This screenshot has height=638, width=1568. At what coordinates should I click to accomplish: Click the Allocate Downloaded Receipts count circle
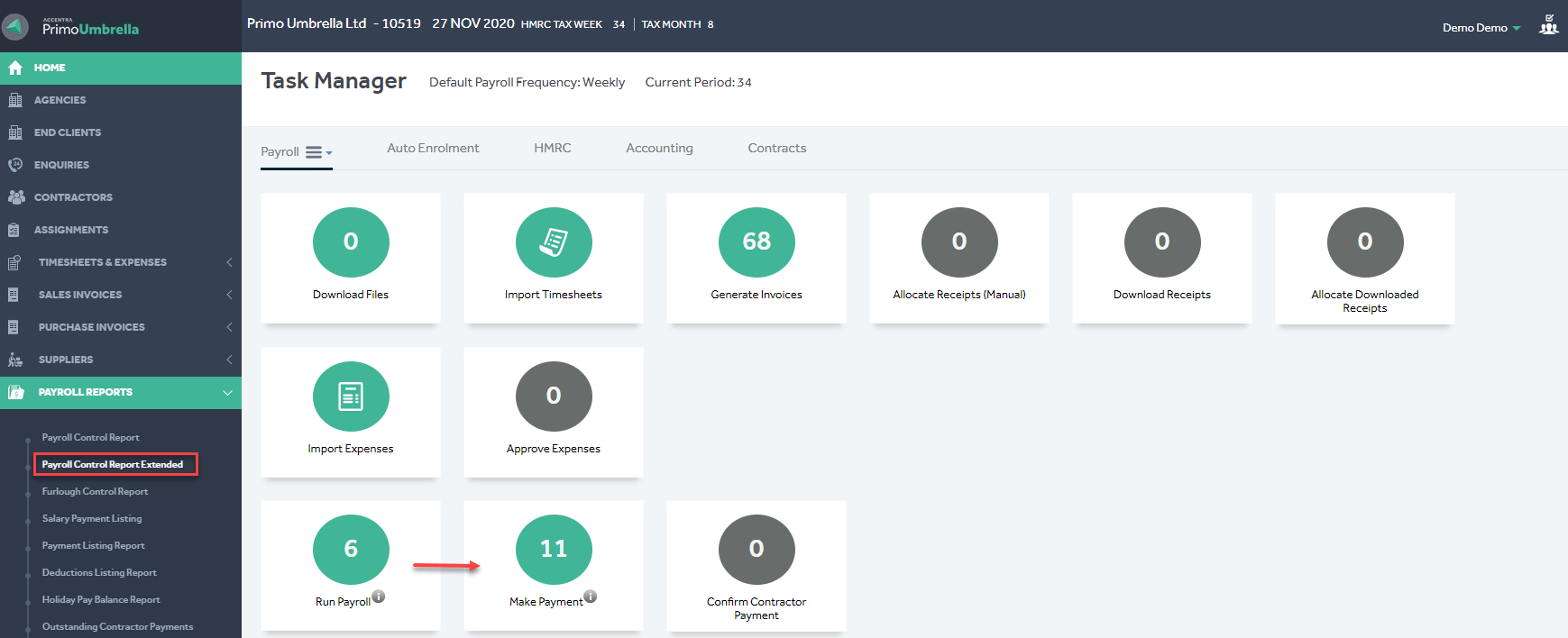click(x=1365, y=242)
